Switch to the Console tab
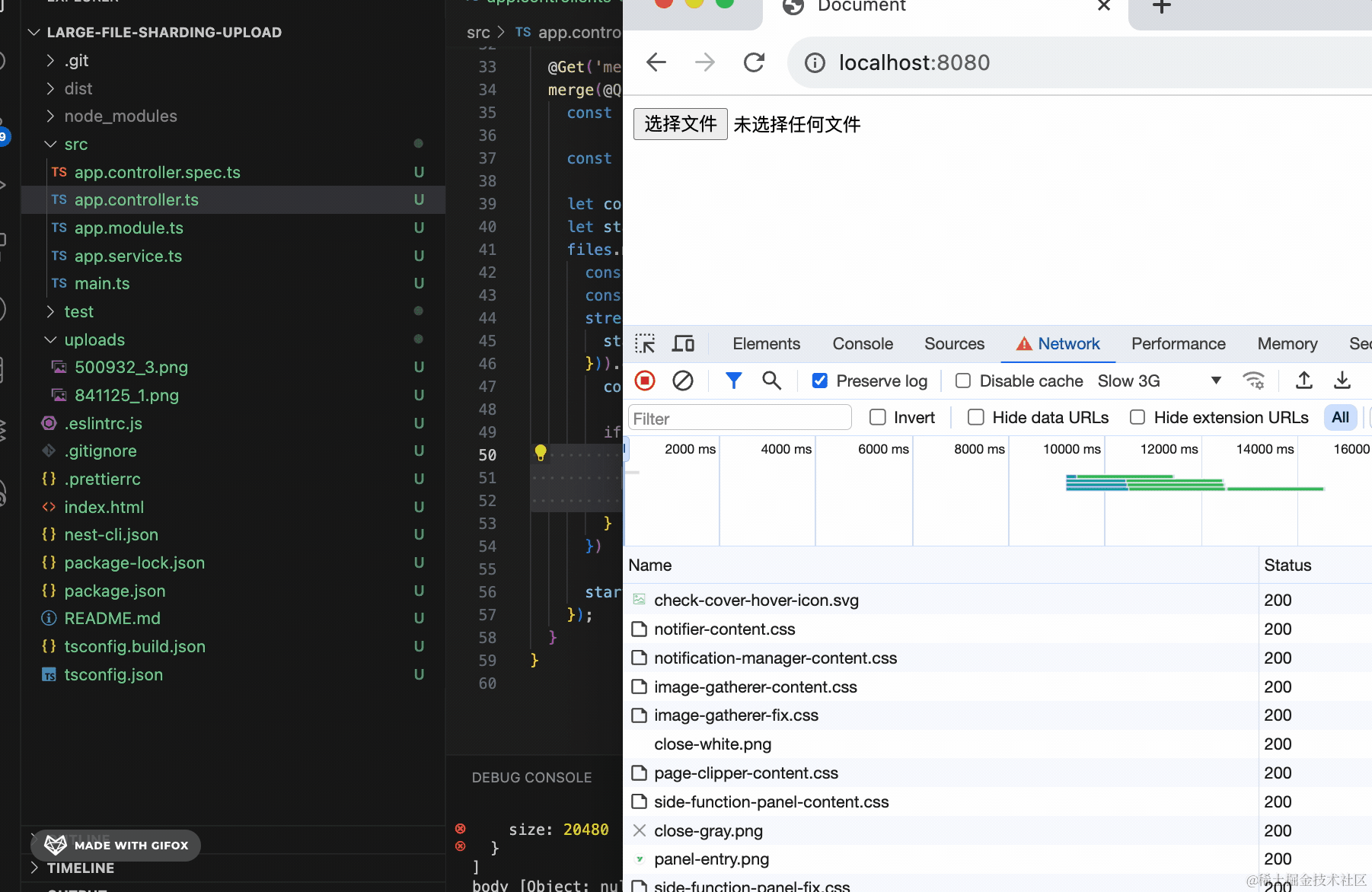The height and width of the screenshot is (892, 1372). pyautogui.click(x=863, y=344)
